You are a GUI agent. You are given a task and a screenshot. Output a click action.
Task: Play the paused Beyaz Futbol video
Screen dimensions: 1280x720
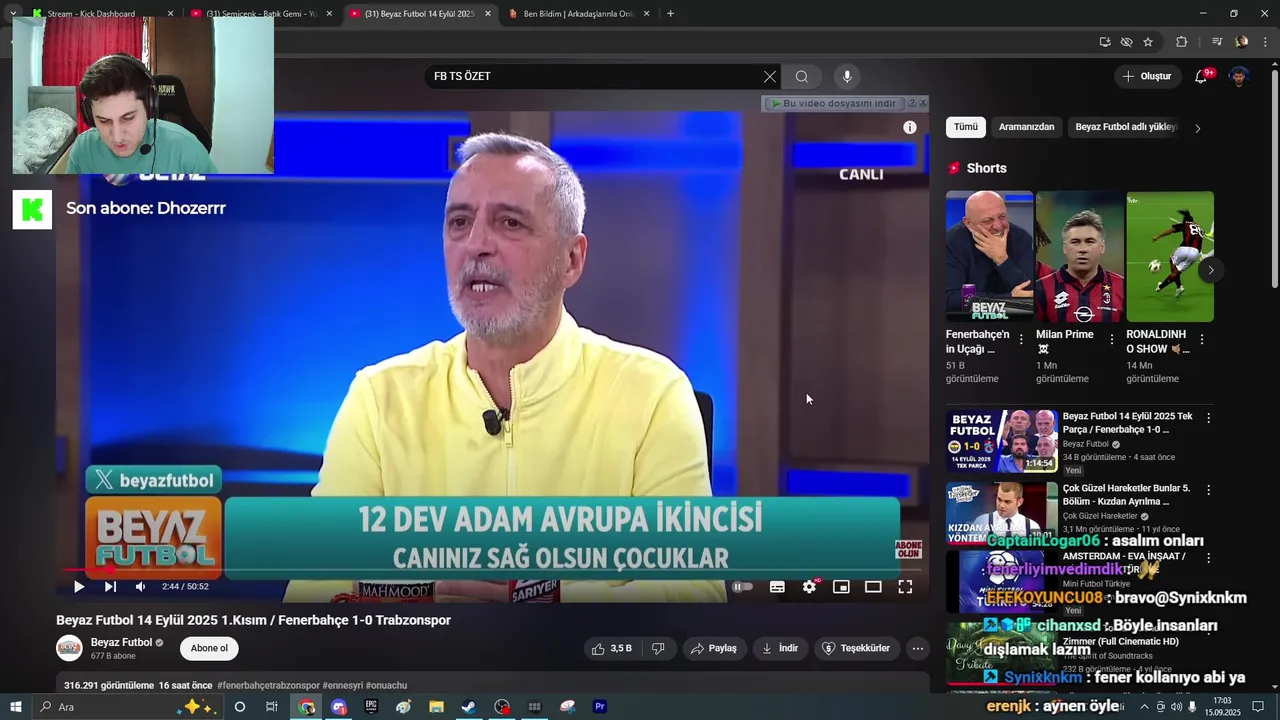[79, 587]
